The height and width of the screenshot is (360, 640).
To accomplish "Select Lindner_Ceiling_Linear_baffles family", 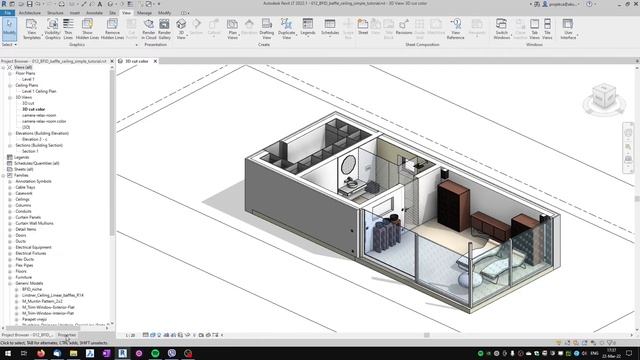I will coord(53,295).
